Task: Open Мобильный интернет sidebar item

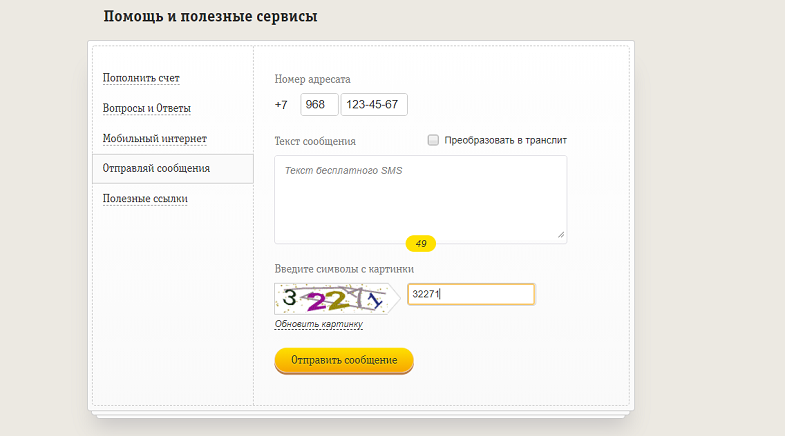Action: coord(154,138)
